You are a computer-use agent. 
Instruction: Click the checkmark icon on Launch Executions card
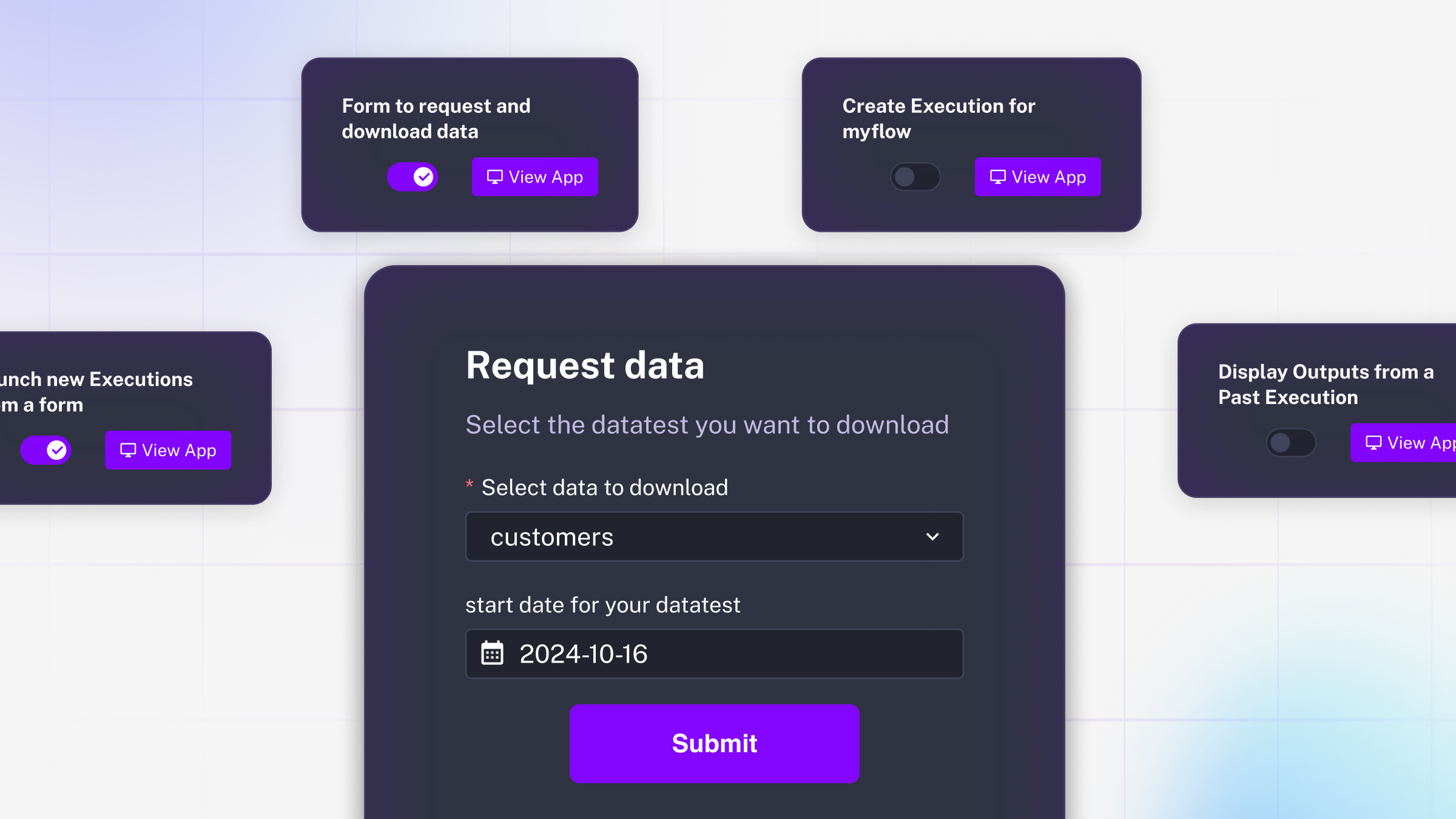coord(57,450)
